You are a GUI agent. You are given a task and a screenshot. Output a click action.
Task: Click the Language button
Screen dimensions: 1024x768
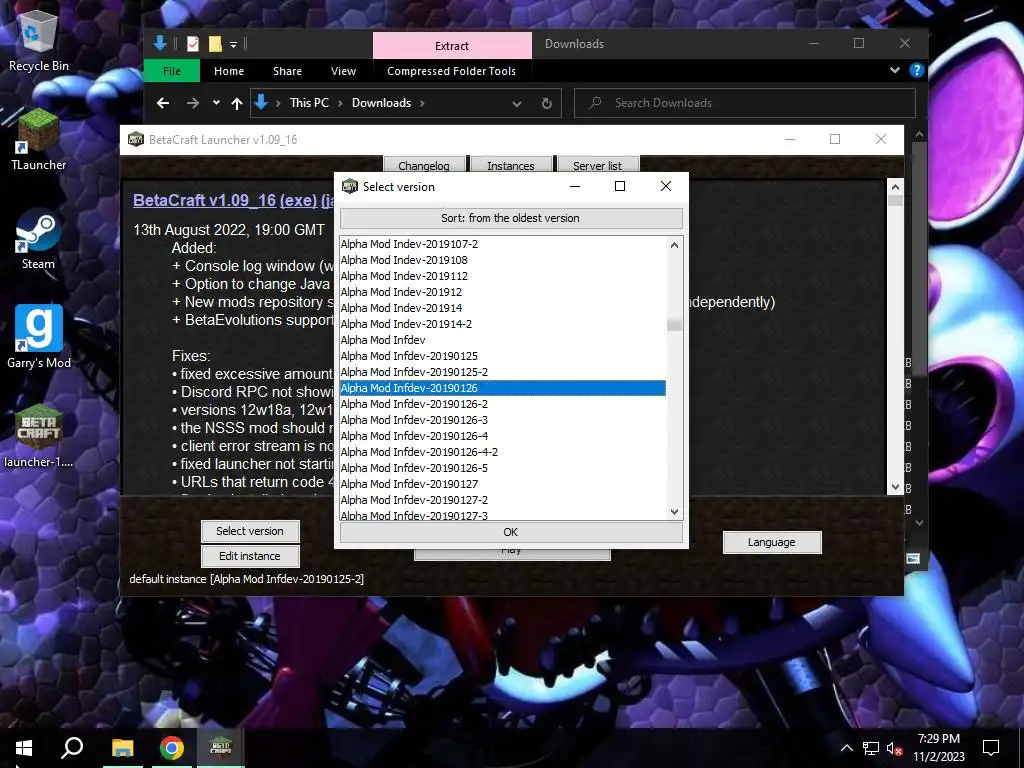coord(772,542)
